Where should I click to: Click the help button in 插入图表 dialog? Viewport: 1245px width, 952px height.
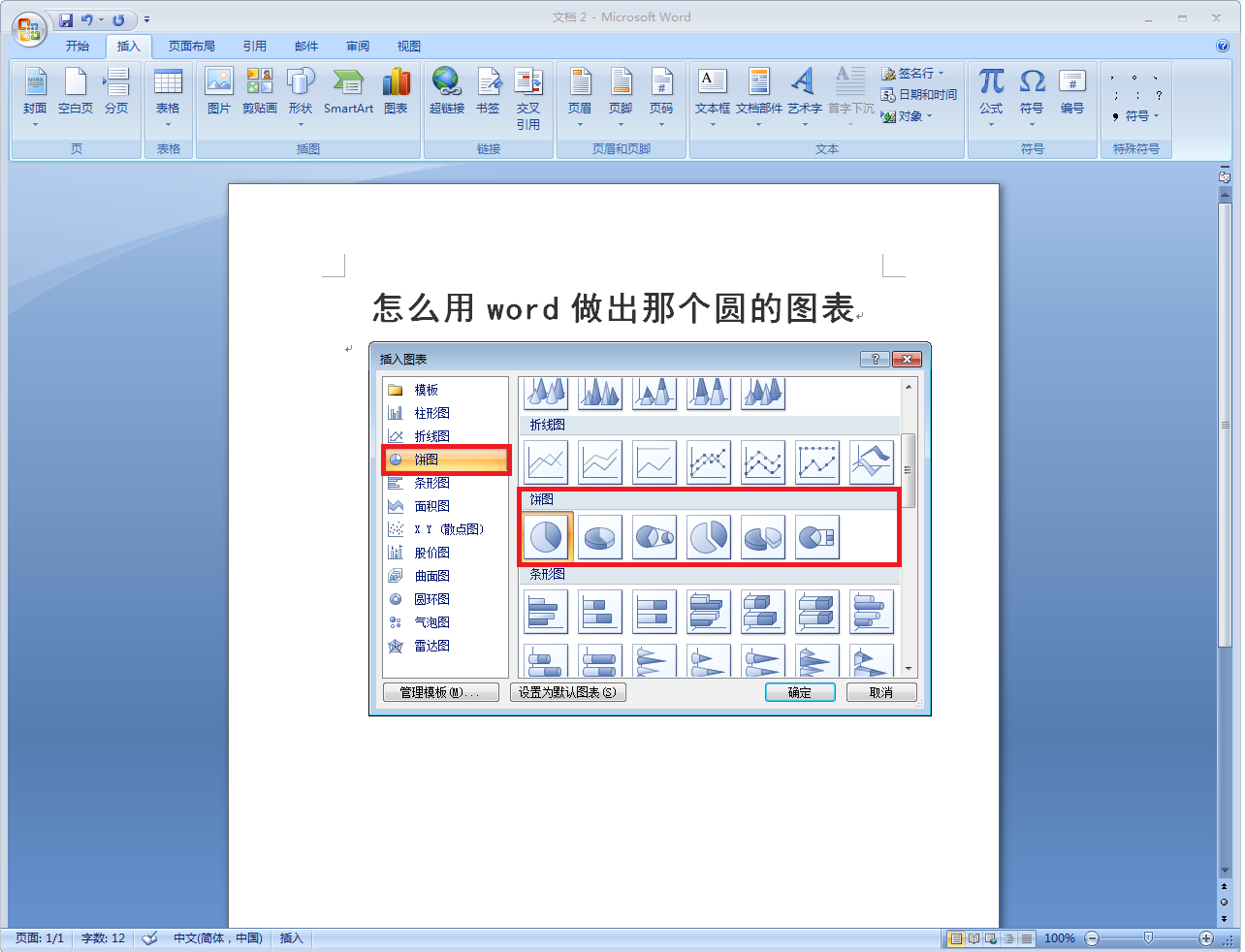(x=875, y=359)
